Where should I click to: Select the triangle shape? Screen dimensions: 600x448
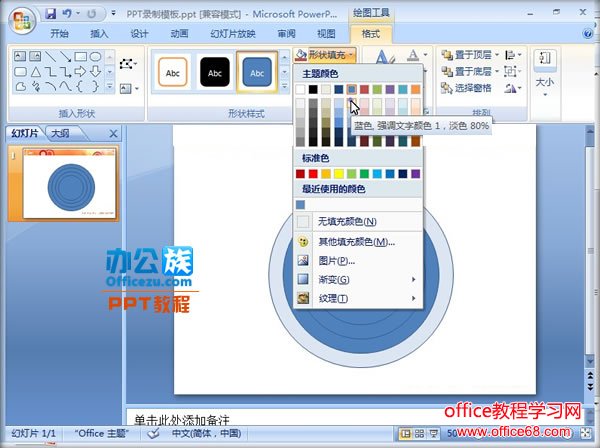tap(35, 72)
